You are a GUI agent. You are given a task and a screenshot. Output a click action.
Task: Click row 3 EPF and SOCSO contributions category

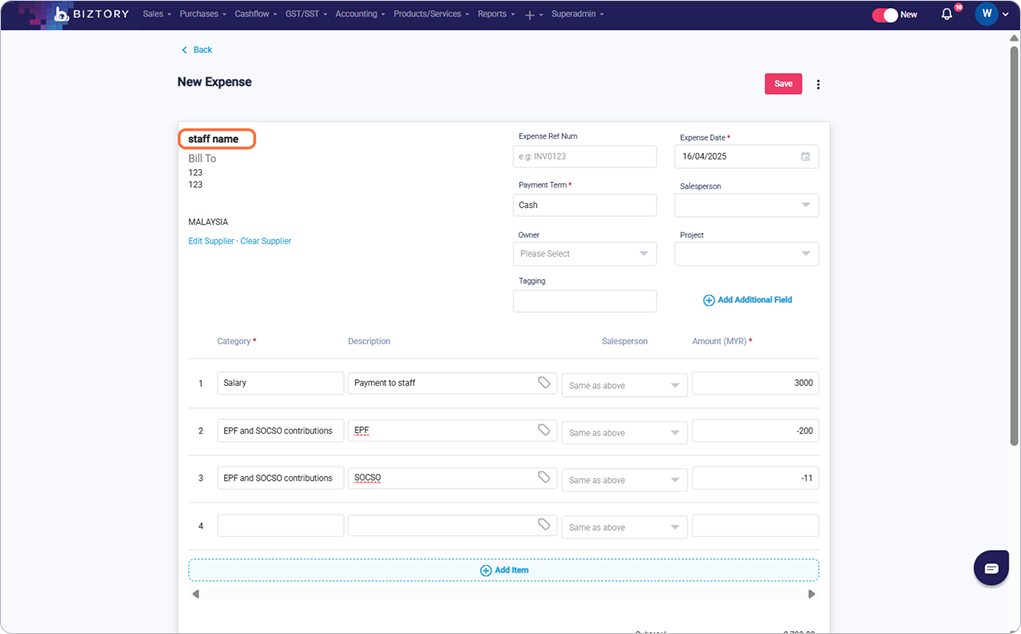[280, 478]
